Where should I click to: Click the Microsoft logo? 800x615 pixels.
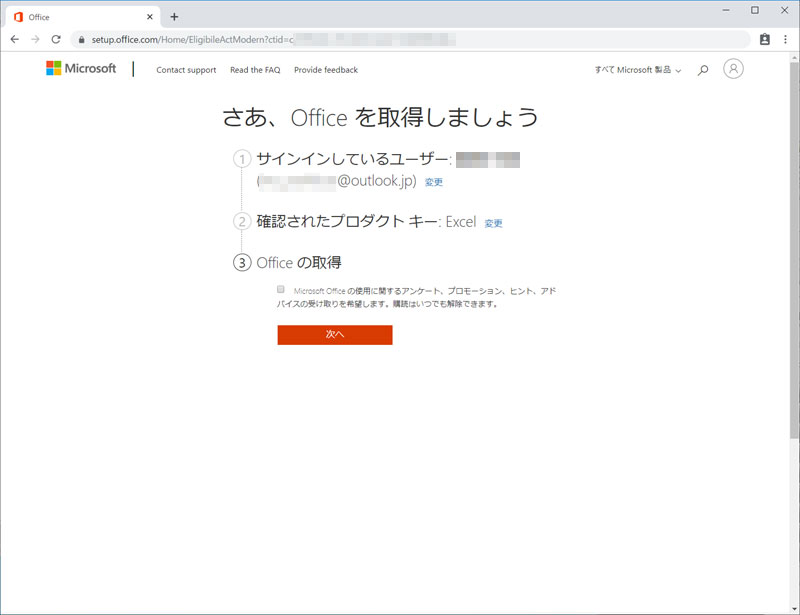pos(81,68)
